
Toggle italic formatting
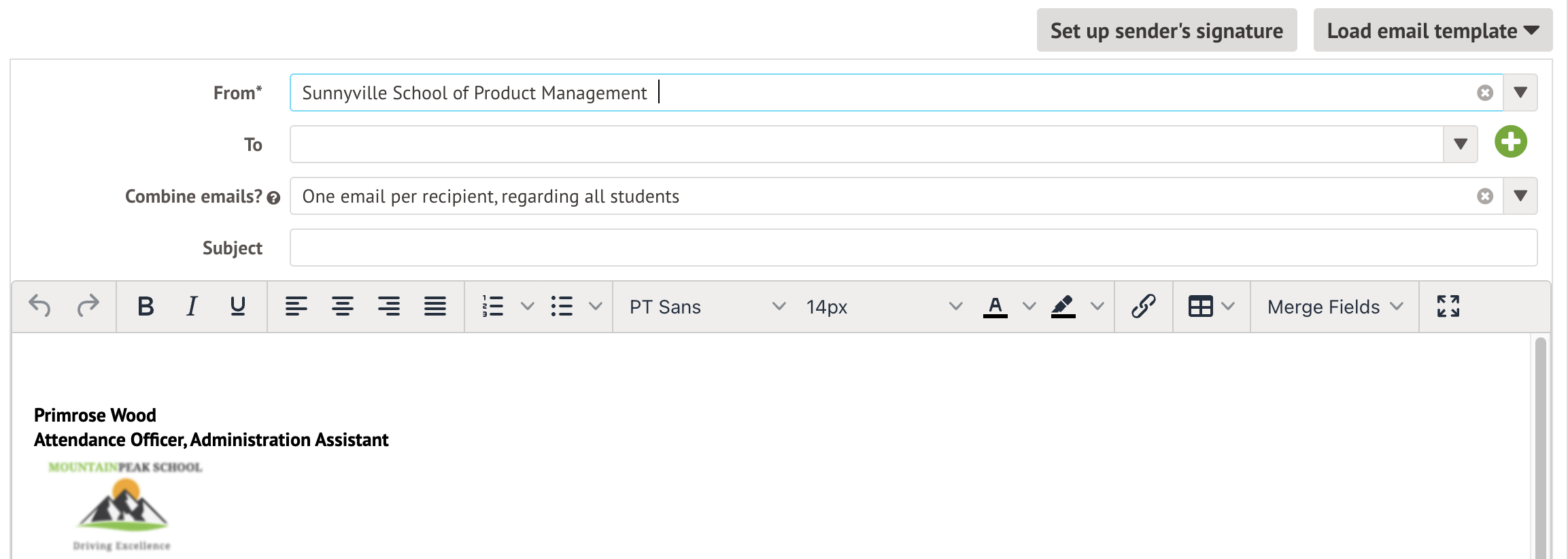click(x=192, y=307)
